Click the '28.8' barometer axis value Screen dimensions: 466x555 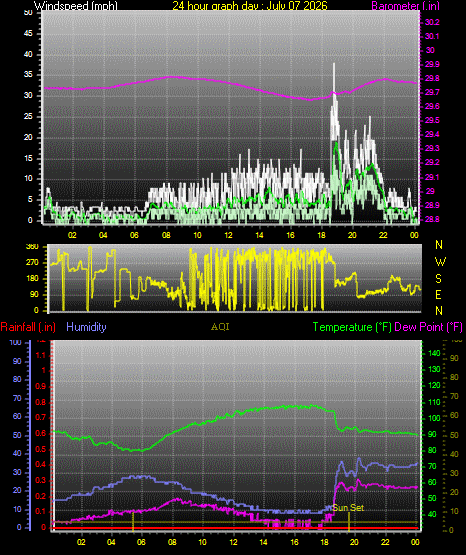(432, 219)
